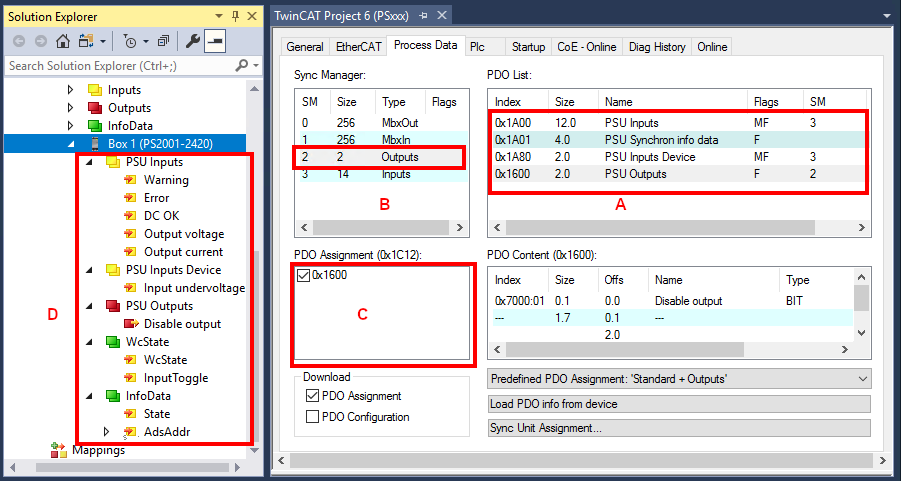The image size is (901, 481).
Task: Collapse the PSU Inputs node
Action: 89,162
